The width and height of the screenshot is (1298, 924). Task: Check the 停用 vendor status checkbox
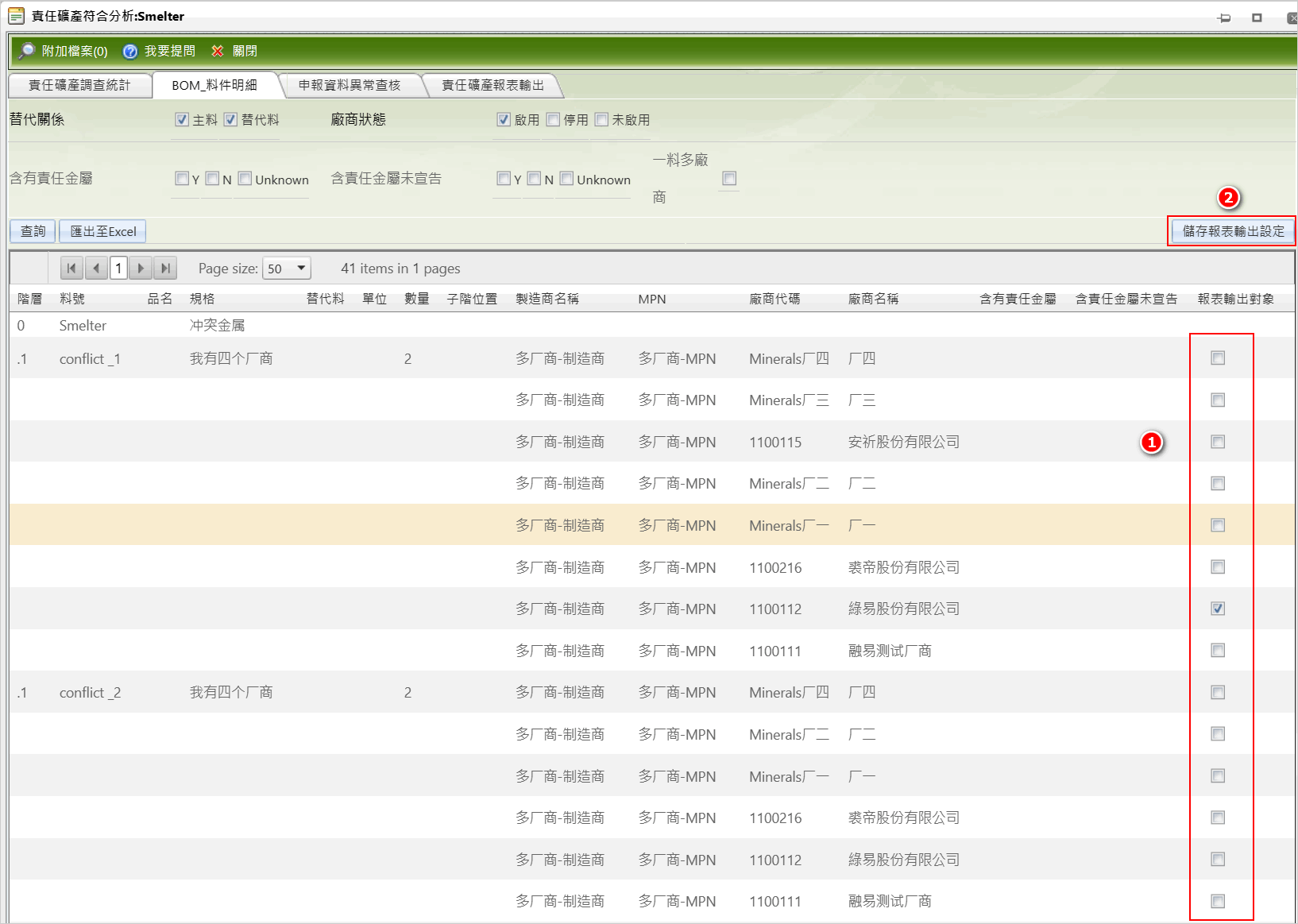click(553, 119)
